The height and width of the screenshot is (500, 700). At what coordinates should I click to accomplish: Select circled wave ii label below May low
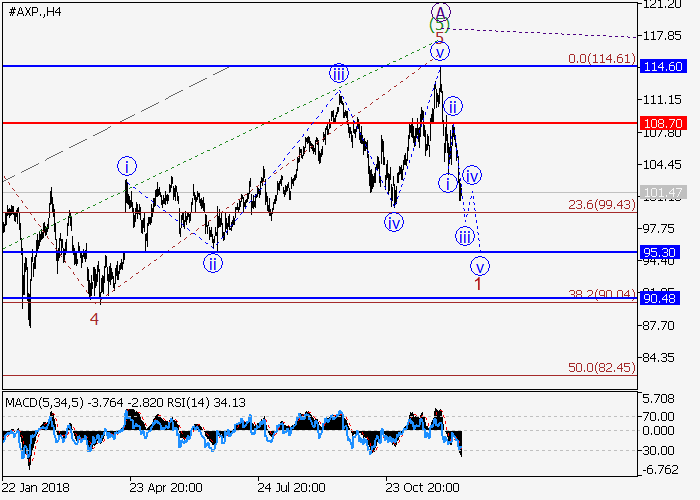212,263
